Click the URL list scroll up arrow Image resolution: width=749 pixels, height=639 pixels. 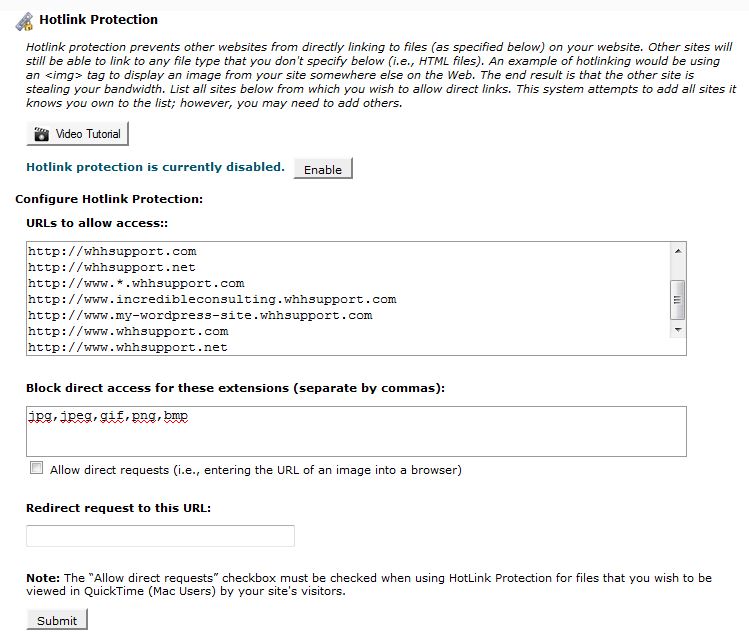click(x=678, y=251)
